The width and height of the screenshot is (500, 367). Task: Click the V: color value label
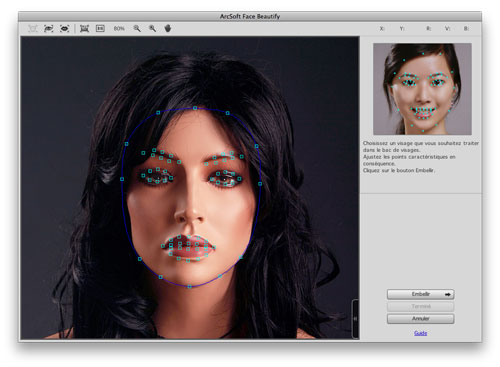click(447, 29)
